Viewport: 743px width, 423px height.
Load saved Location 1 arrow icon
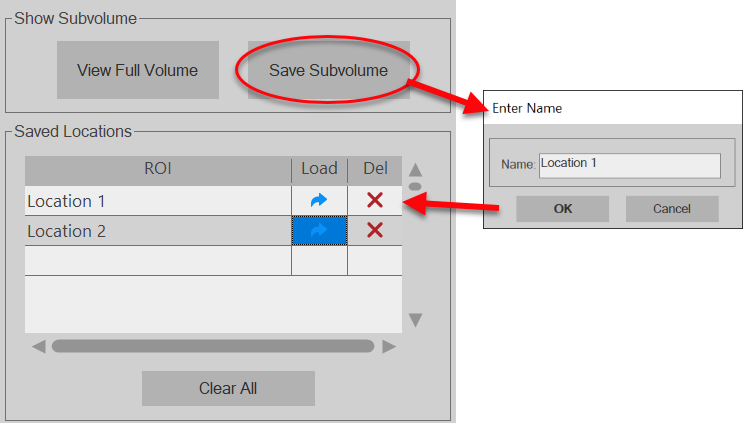319,201
